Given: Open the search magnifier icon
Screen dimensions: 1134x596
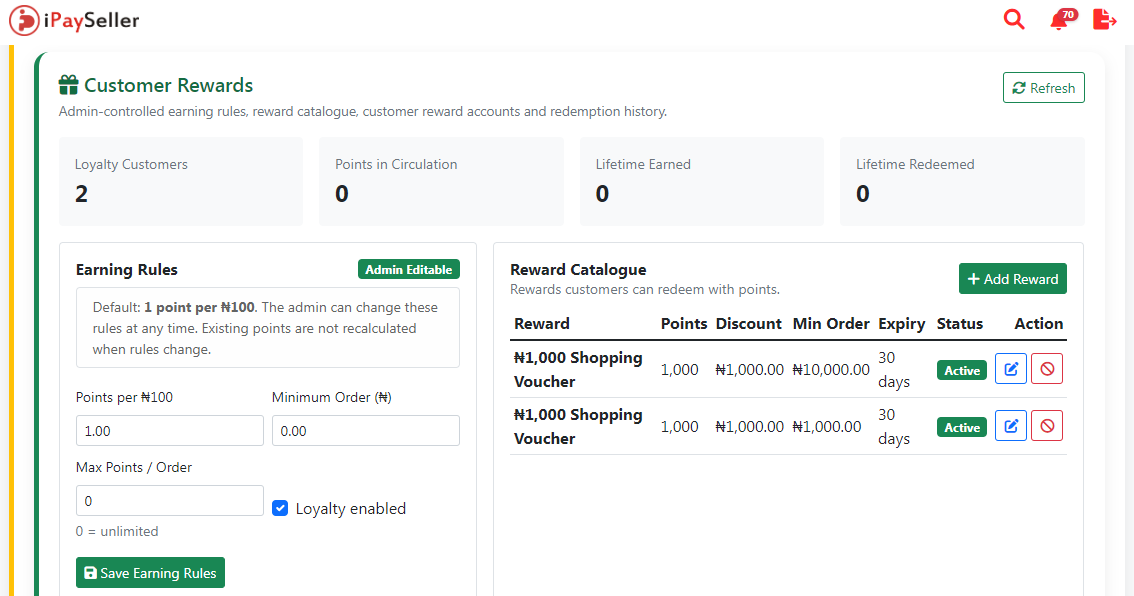Looking at the screenshot, I should pyautogui.click(x=1014, y=20).
